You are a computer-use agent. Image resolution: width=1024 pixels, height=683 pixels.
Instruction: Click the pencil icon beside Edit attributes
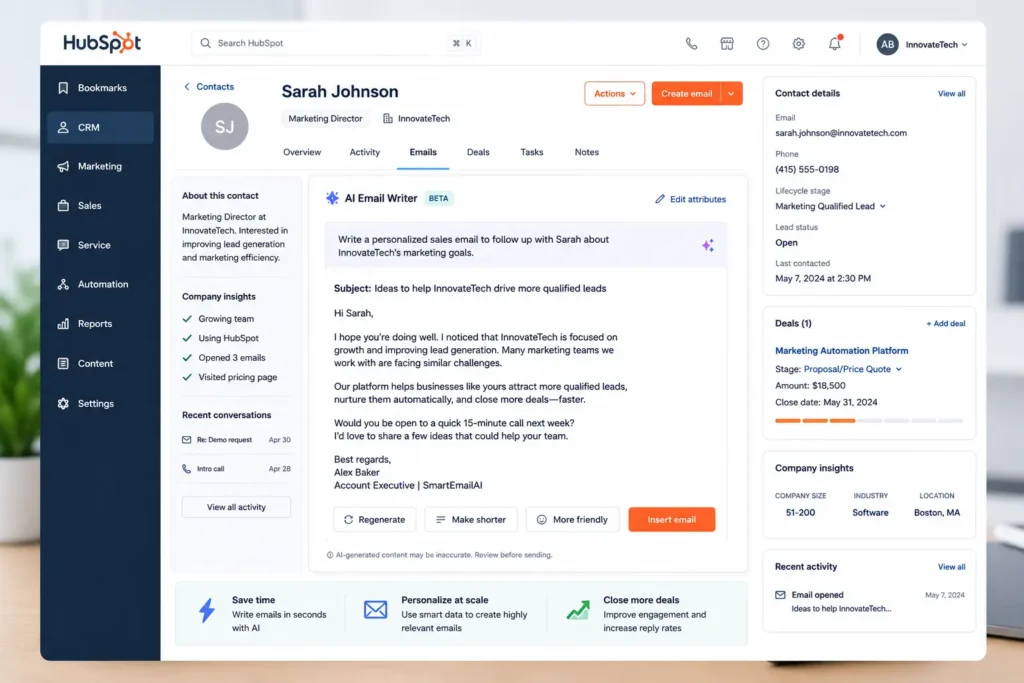660,199
